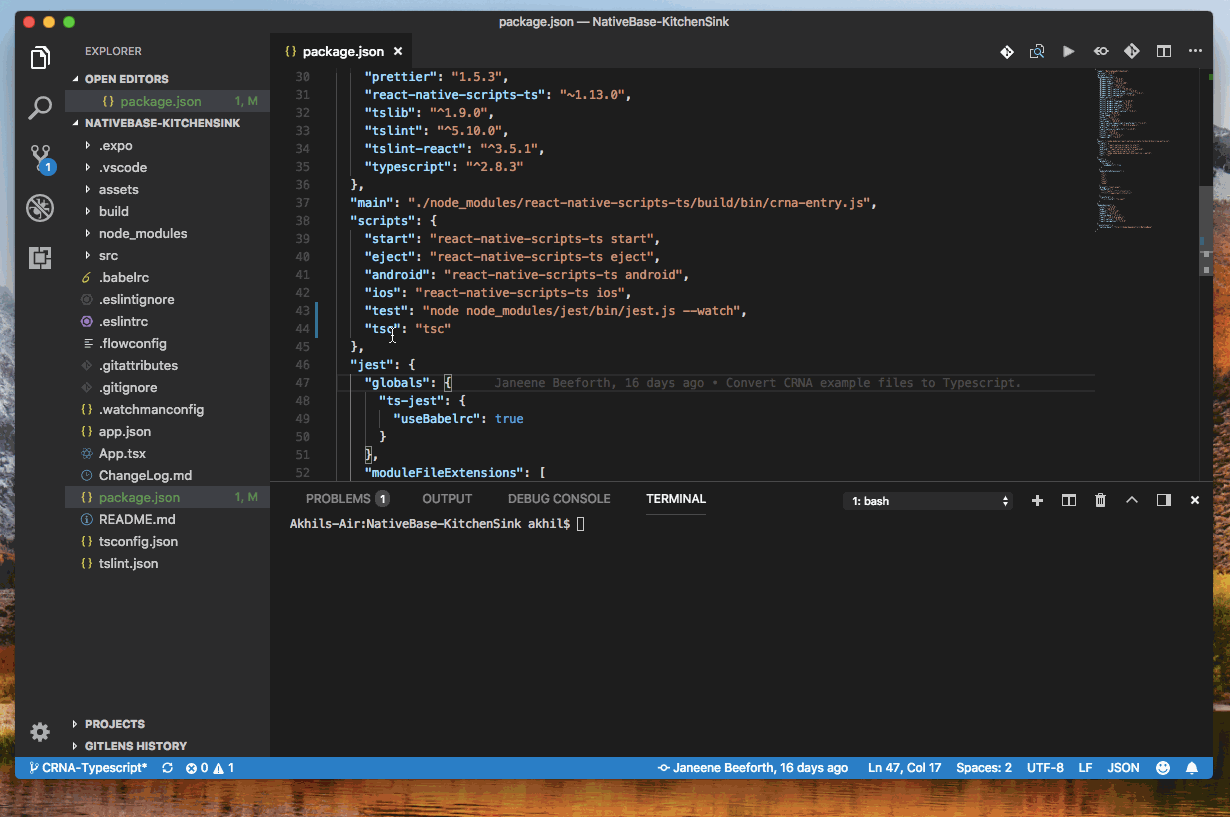This screenshot has height=817, width=1230.
Task: Click the sync changes icon in status bar
Action: point(167,768)
